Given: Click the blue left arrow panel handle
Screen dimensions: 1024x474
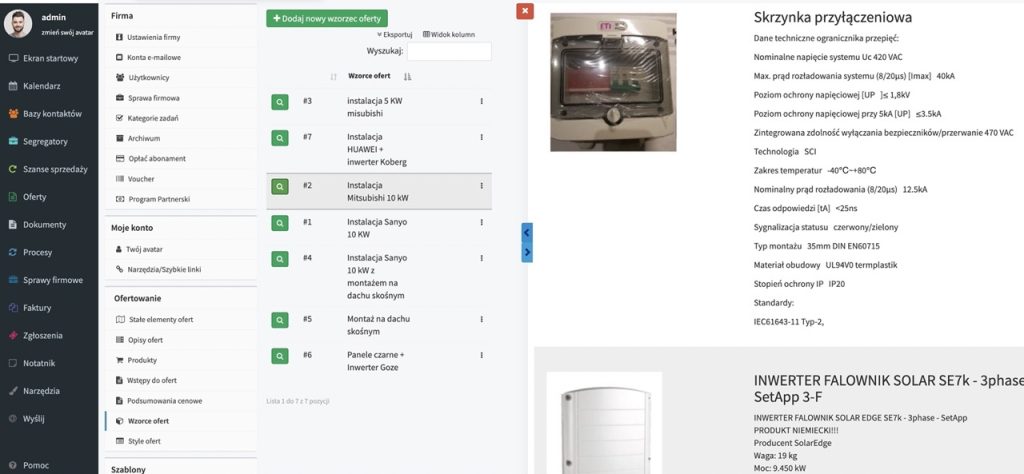Looking at the screenshot, I should (x=527, y=233).
